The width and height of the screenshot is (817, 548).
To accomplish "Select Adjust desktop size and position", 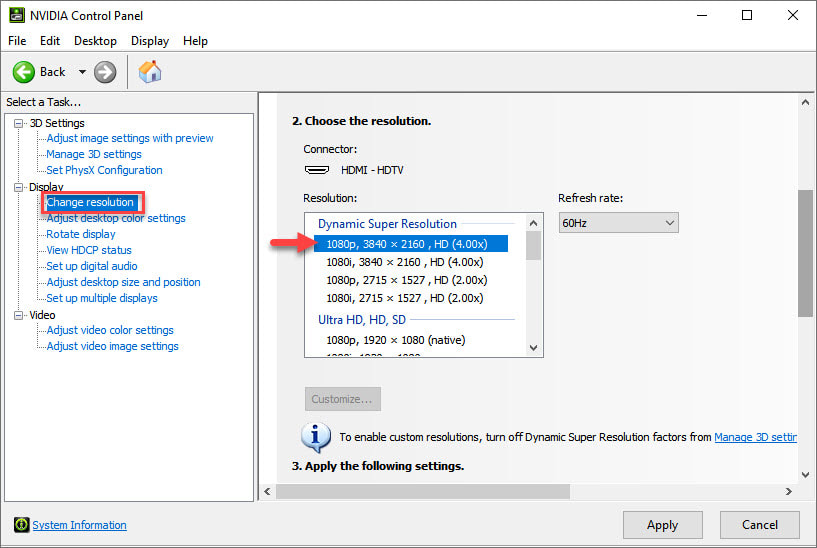I will [123, 282].
